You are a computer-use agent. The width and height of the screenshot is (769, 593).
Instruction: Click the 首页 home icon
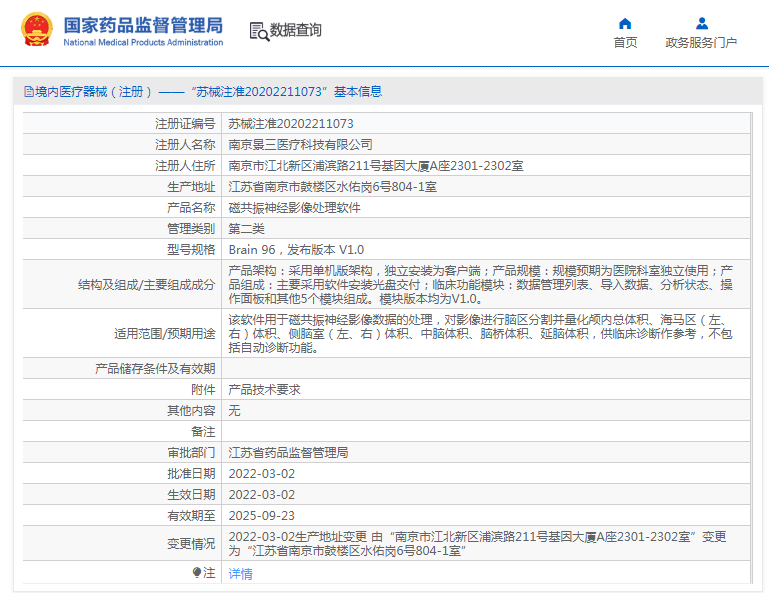(x=625, y=24)
